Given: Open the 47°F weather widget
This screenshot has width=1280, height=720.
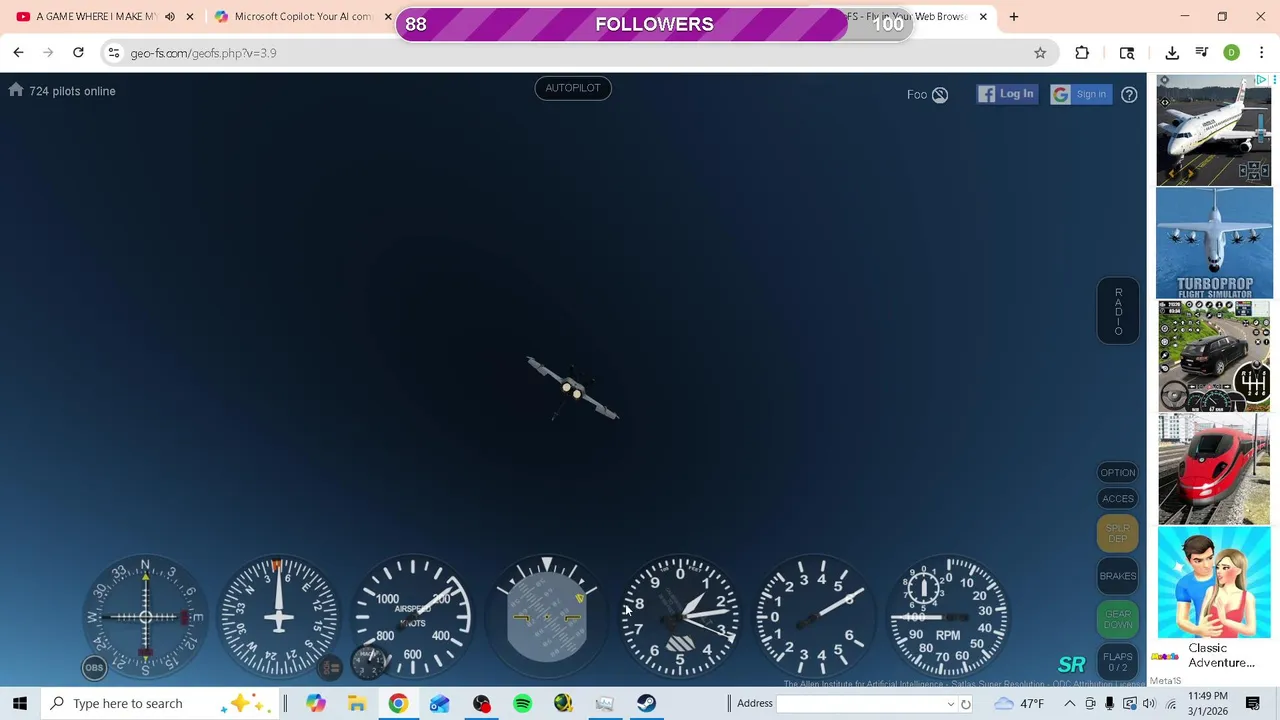Looking at the screenshot, I should [x=1020, y=703].
